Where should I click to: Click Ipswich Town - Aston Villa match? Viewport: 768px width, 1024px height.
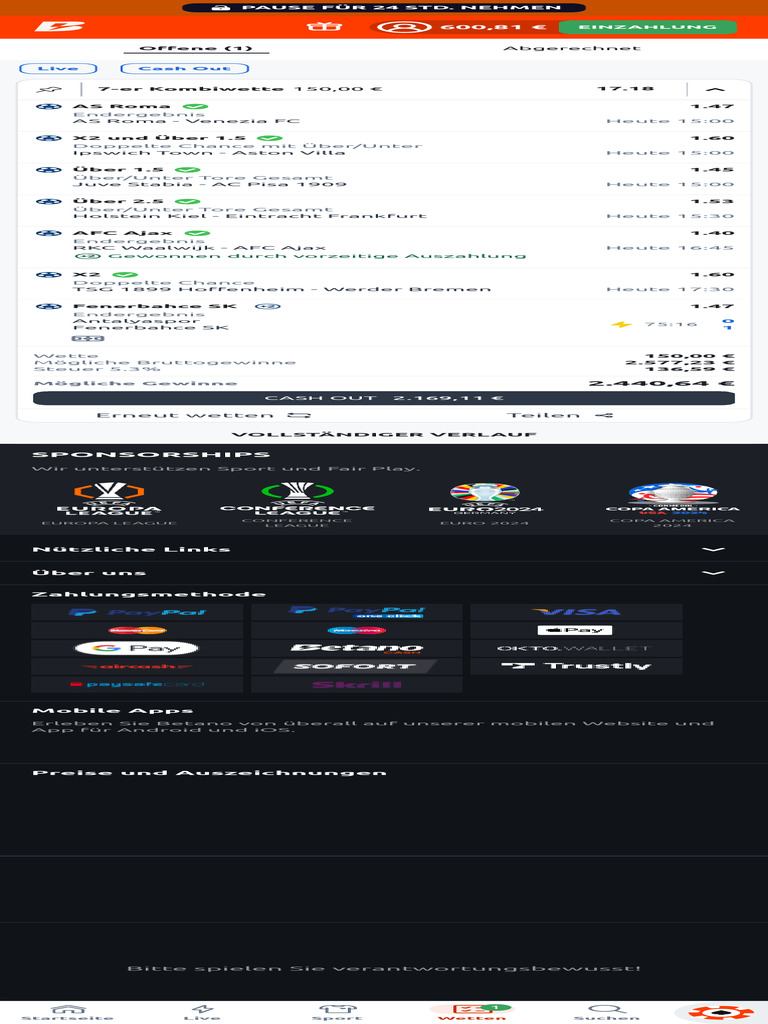[209, 152]
